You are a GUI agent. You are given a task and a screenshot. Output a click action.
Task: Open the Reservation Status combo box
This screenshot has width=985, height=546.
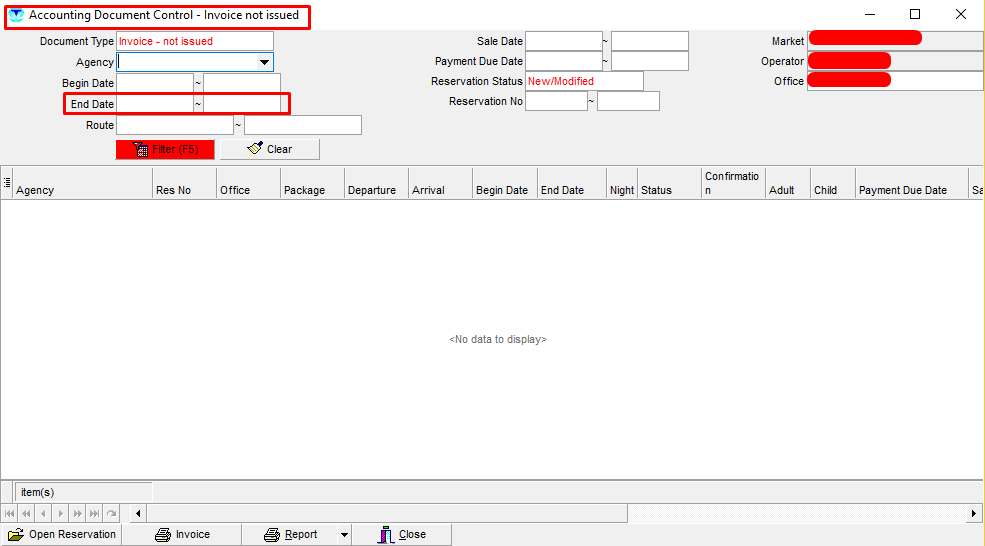(x=584, y=81)
